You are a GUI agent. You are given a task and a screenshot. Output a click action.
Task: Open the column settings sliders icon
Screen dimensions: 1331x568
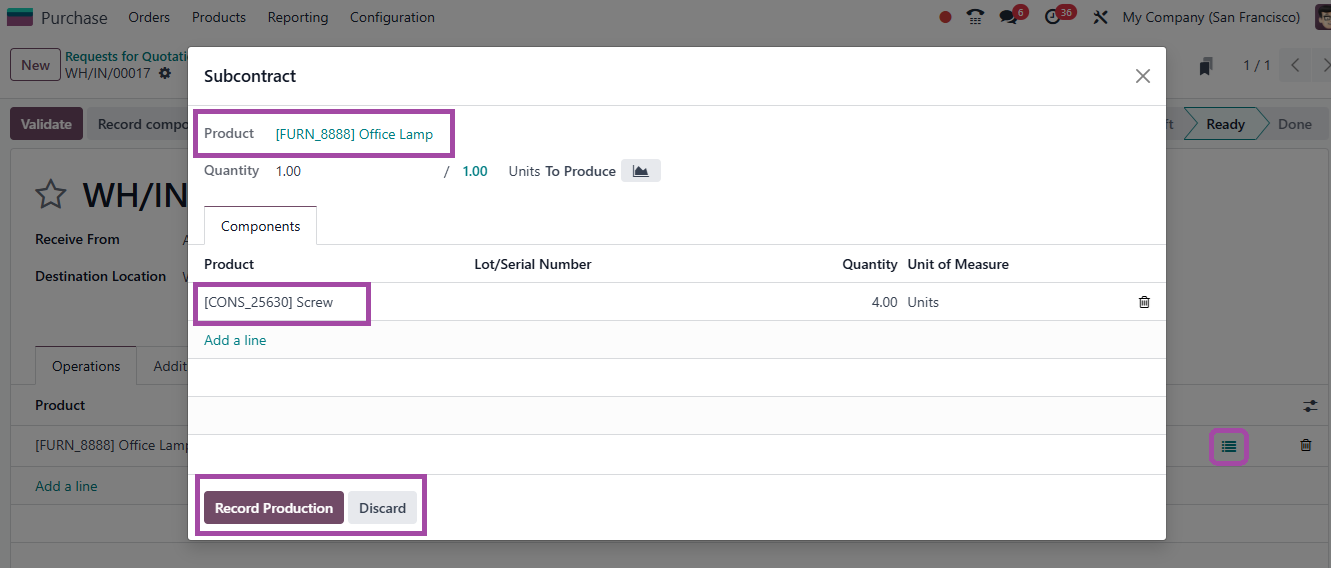pyautogui.click(x=1310, y=406)
